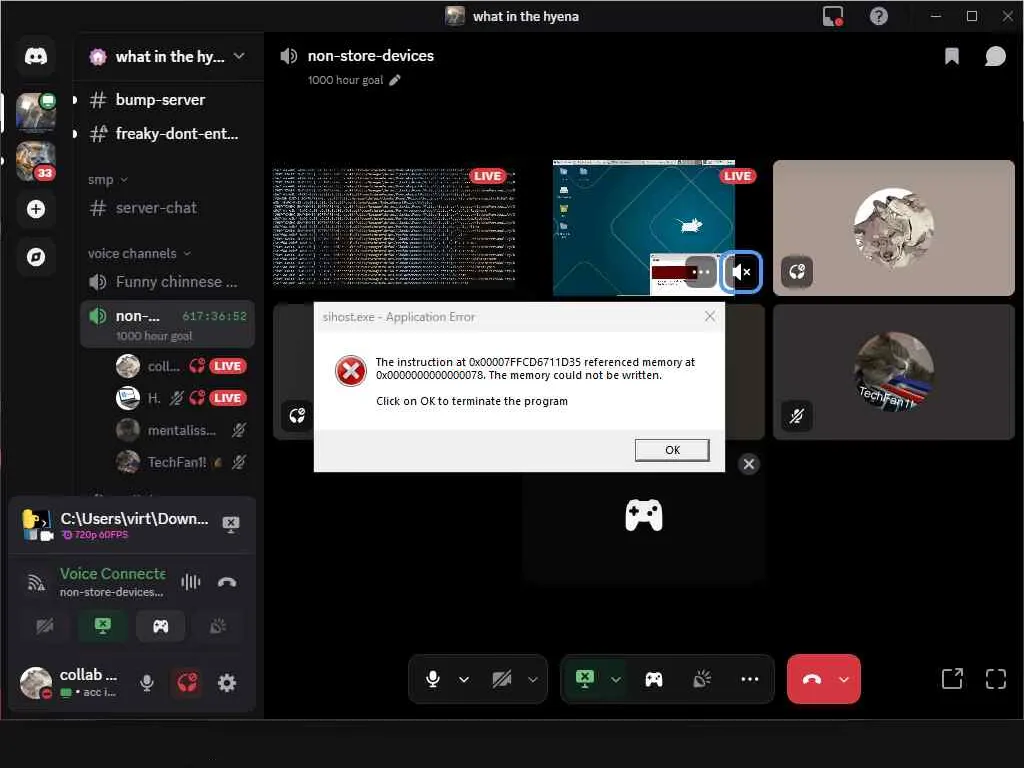Open channel bookmark icon in header
This screenshot has width=1024, height=768.
(x=952, y=56)
